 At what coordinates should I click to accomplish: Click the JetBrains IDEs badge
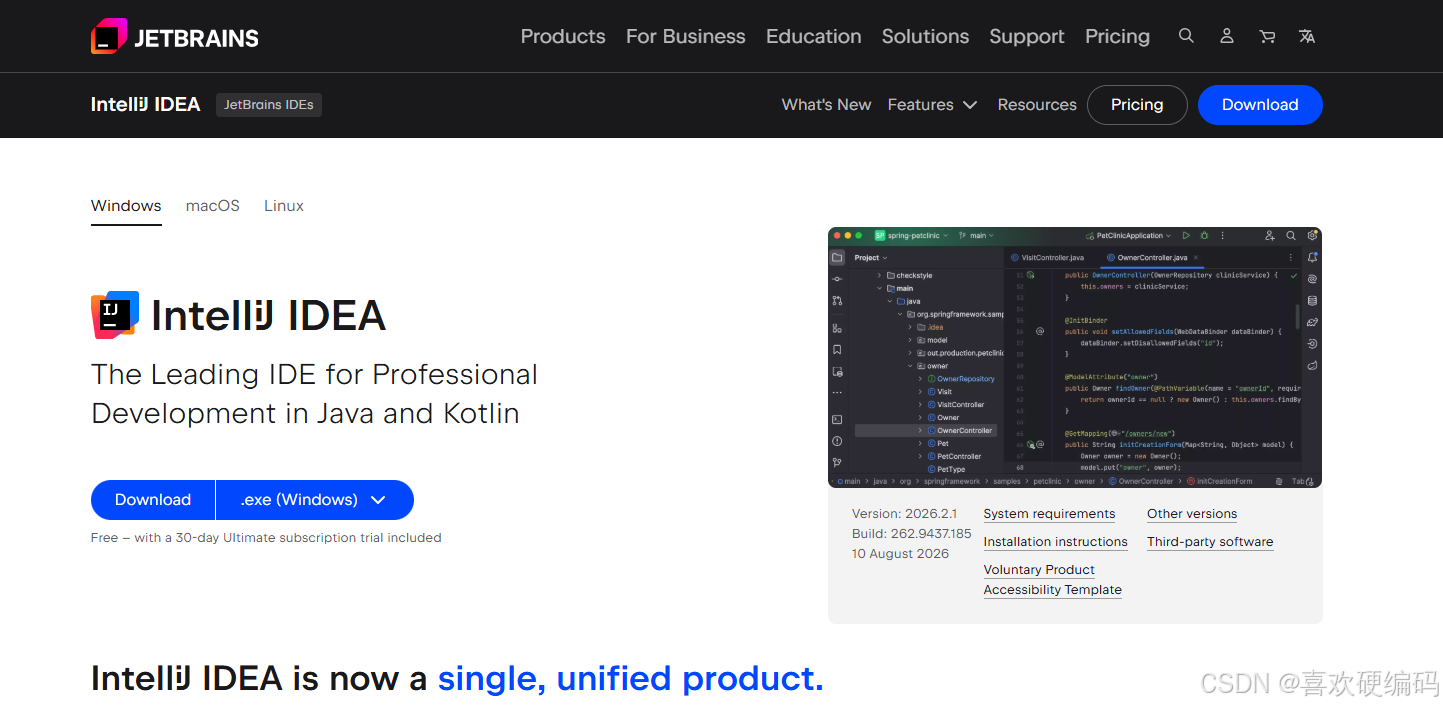269,104
